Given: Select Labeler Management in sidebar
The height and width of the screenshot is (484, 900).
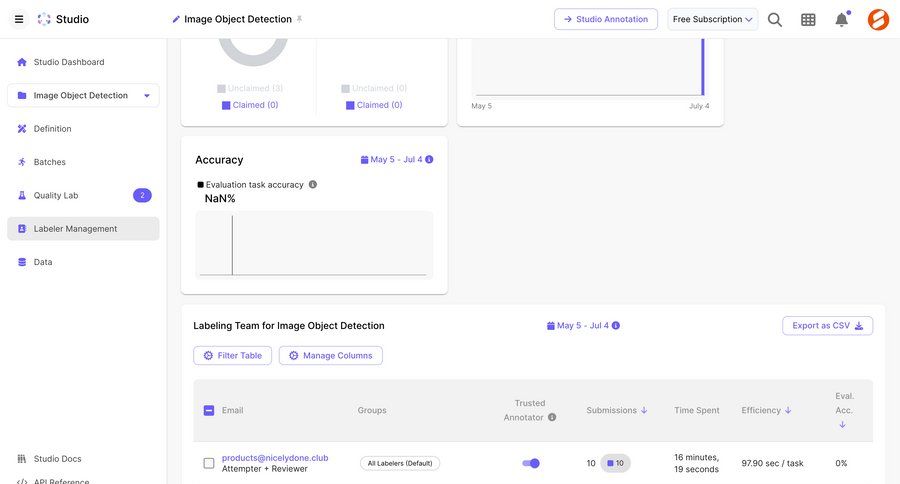Looking at the screenshot, I should [x=83, y=229].
